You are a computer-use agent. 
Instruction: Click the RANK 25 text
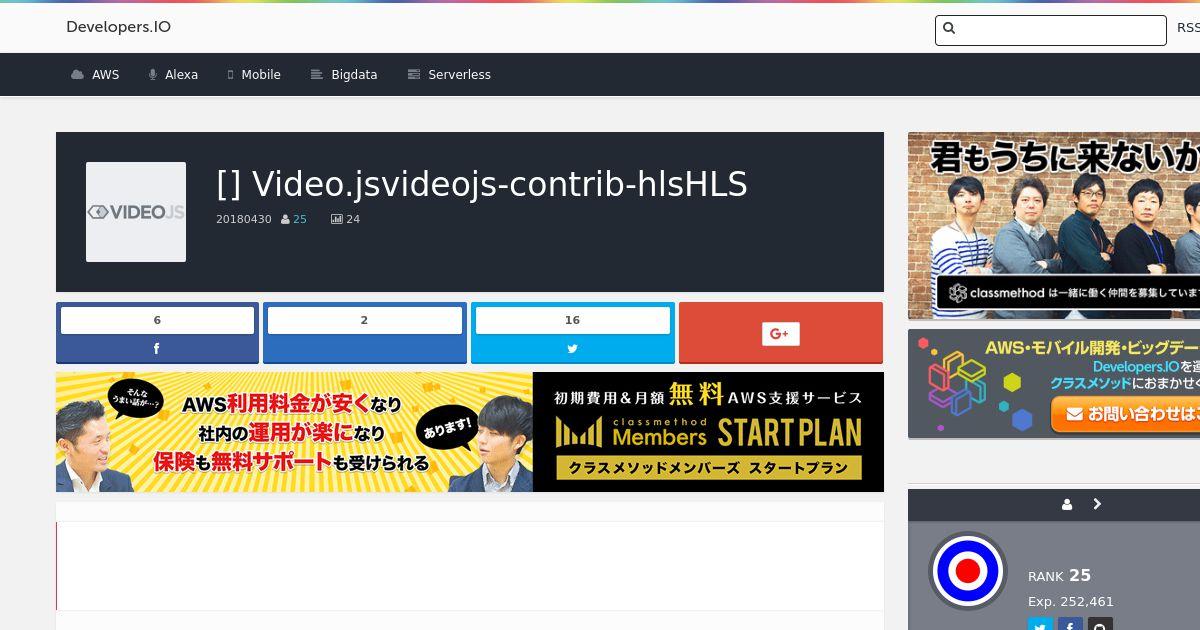click(1059, 576)
